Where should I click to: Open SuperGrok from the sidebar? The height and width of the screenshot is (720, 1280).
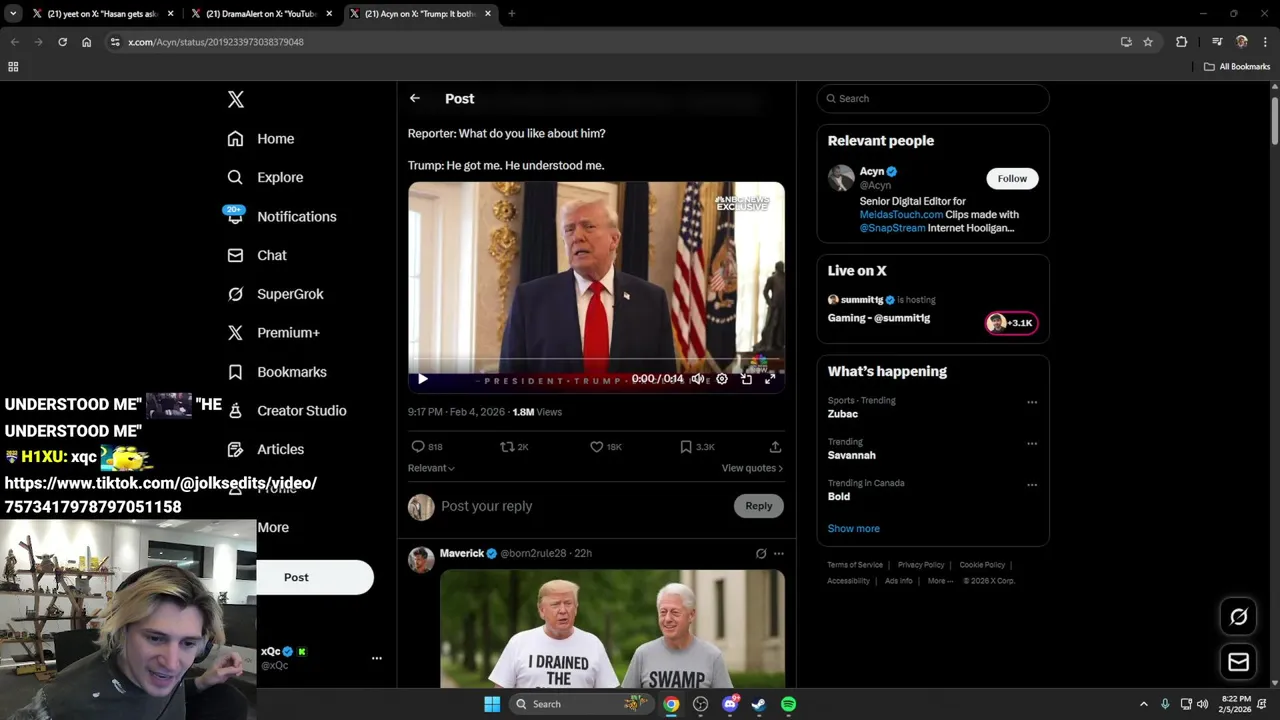point(275,294)
